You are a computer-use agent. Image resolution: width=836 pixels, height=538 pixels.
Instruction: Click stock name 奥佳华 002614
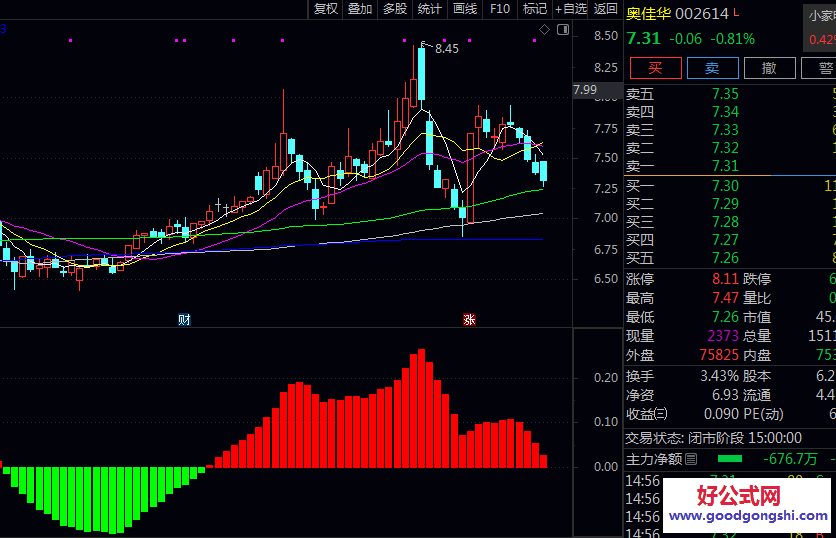point(677,14)
